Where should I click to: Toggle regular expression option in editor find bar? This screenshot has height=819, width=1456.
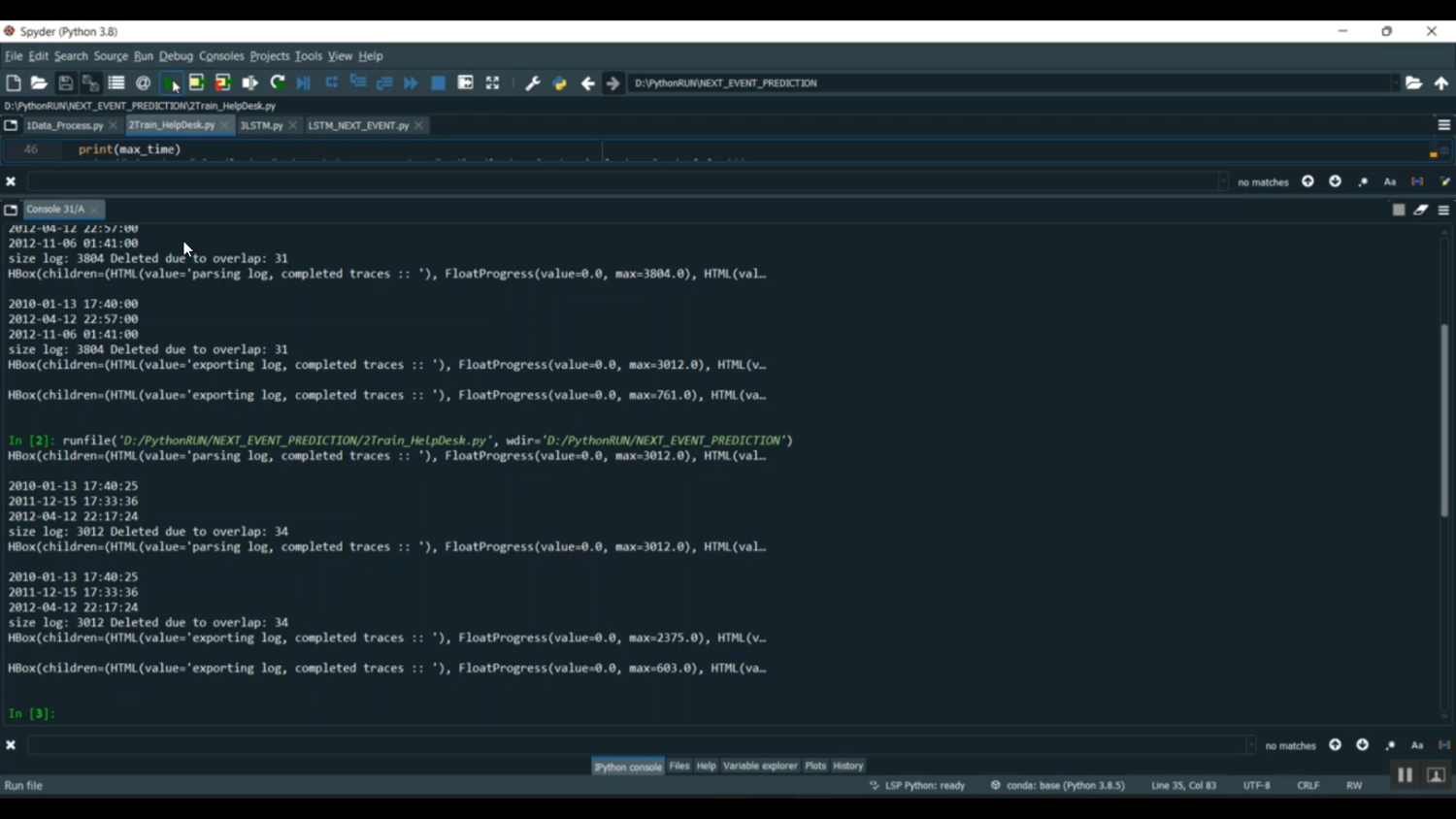coord(1363,182)
